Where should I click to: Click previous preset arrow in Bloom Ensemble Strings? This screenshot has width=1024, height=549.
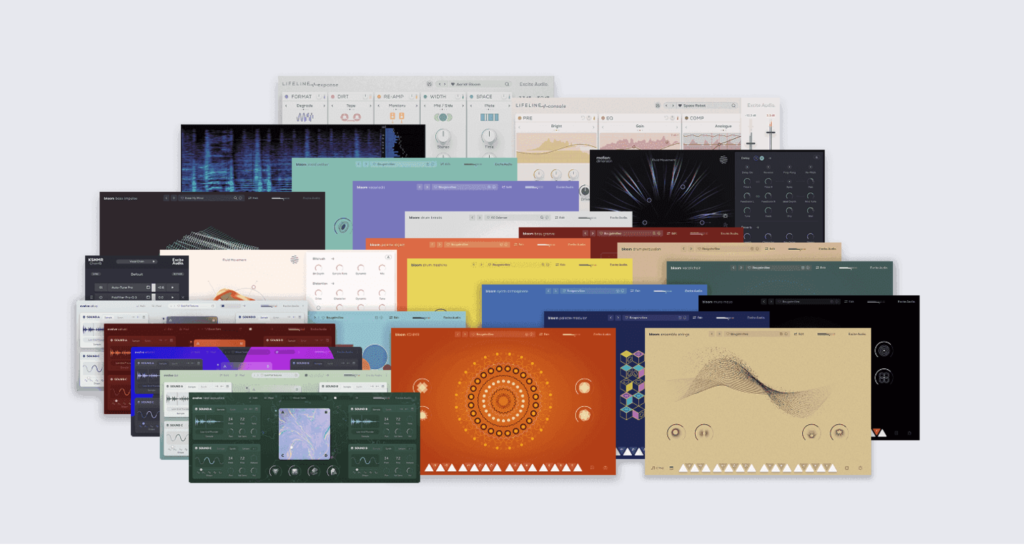tap(711, 334)
